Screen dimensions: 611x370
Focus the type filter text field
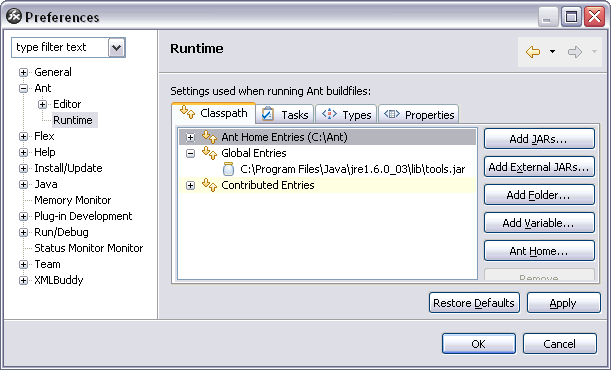[x=60, y=48]
